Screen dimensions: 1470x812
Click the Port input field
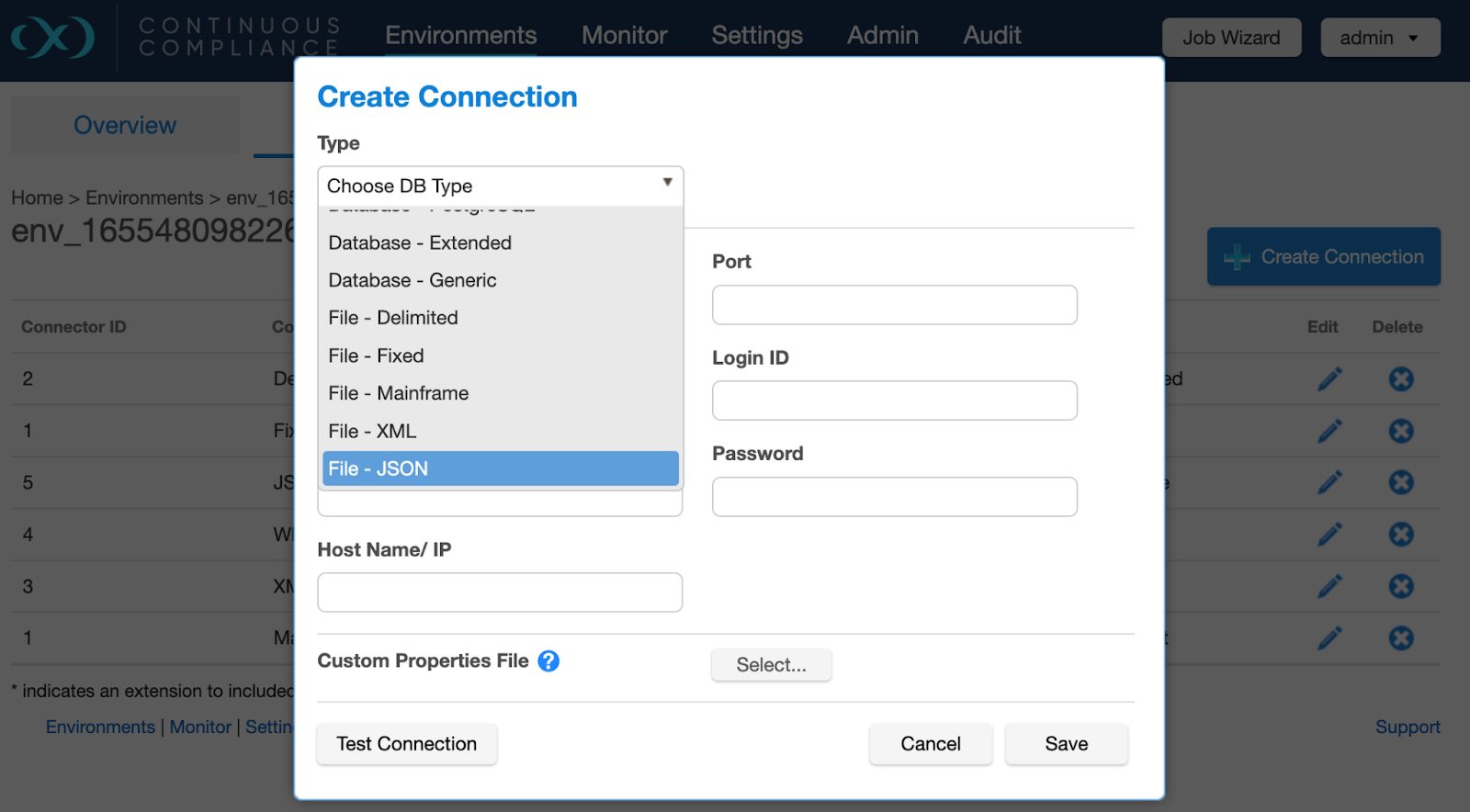pyautogui.click(x=894, y=305)
